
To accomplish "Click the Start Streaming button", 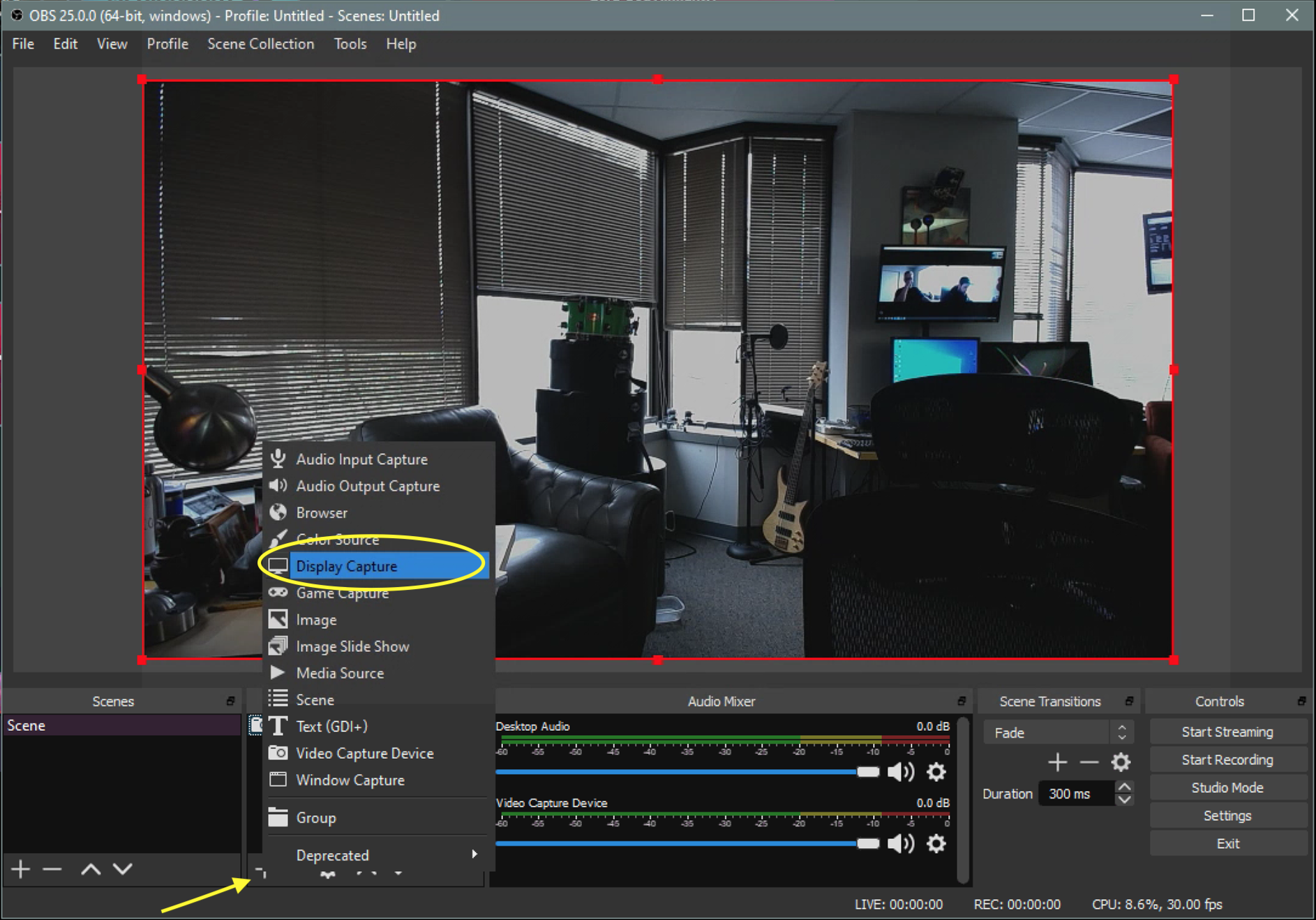I will (1227, 732).
